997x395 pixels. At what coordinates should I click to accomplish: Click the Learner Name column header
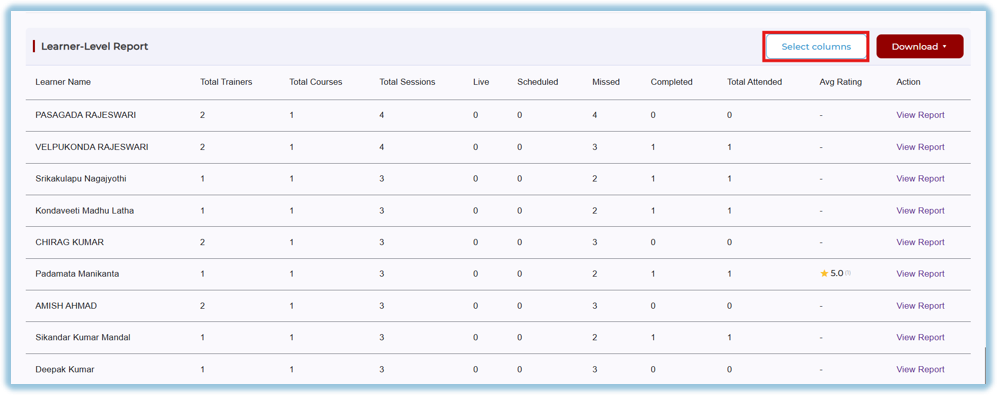tap(63, 82)
